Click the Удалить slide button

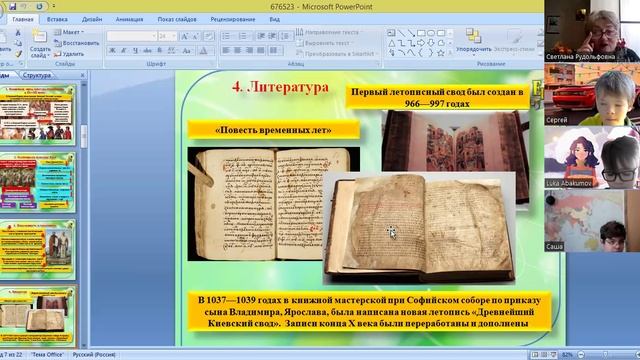point(69,53)
